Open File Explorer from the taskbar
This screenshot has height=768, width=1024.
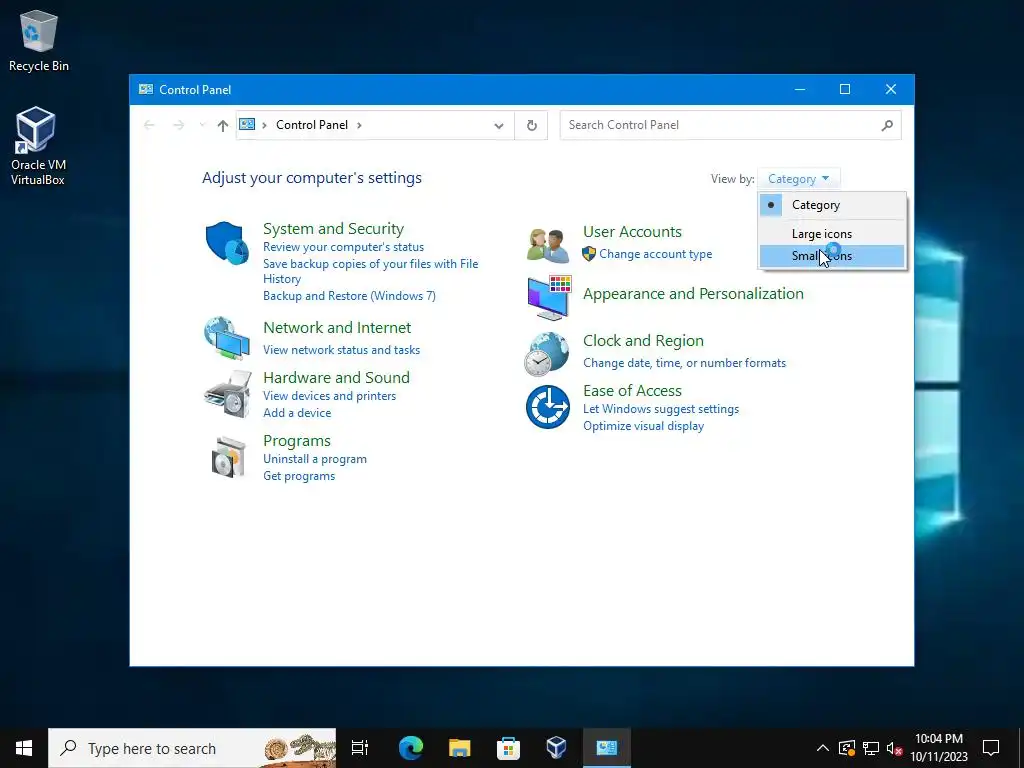pos(460,748)
